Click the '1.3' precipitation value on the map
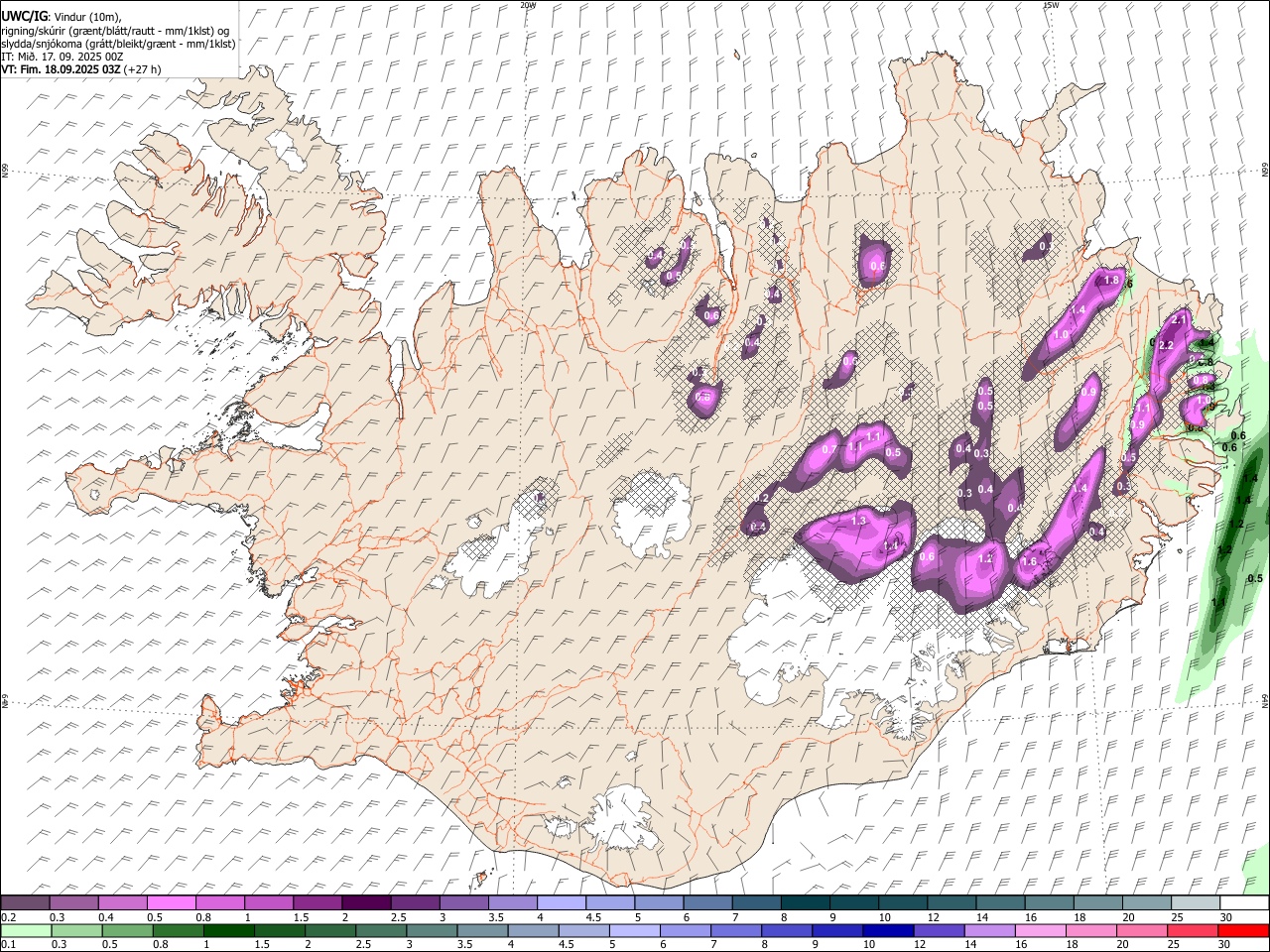Screen dimensions: 1270x952 pos(859,521)
